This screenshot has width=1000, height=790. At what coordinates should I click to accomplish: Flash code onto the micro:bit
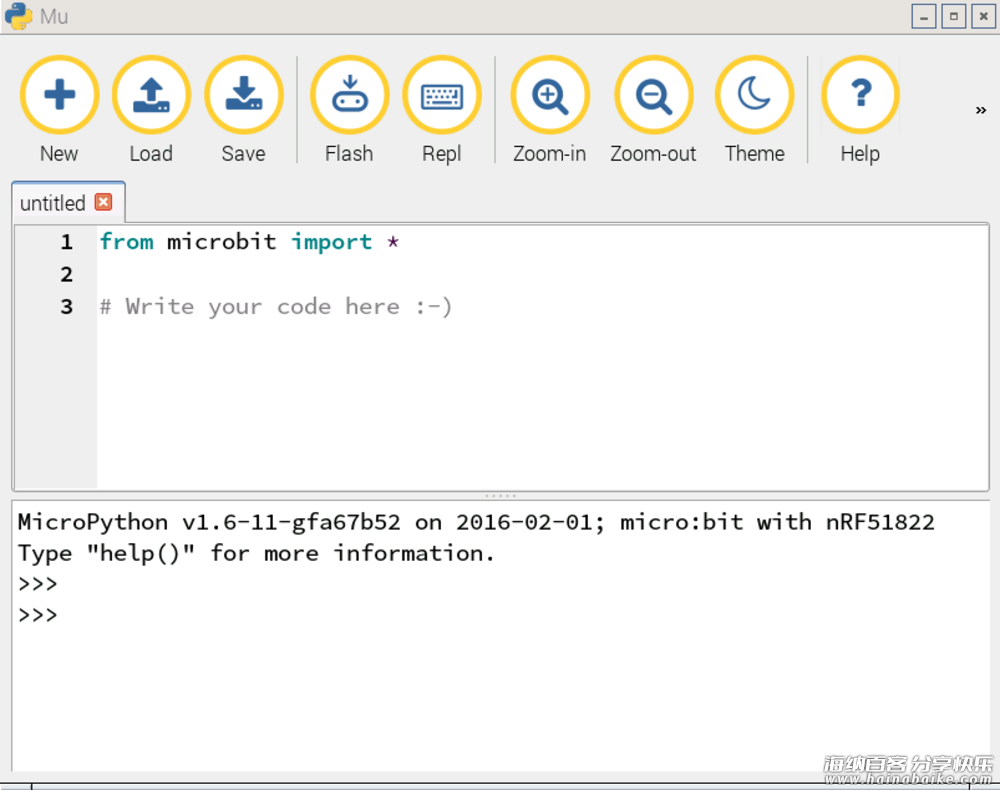(349, 110)
